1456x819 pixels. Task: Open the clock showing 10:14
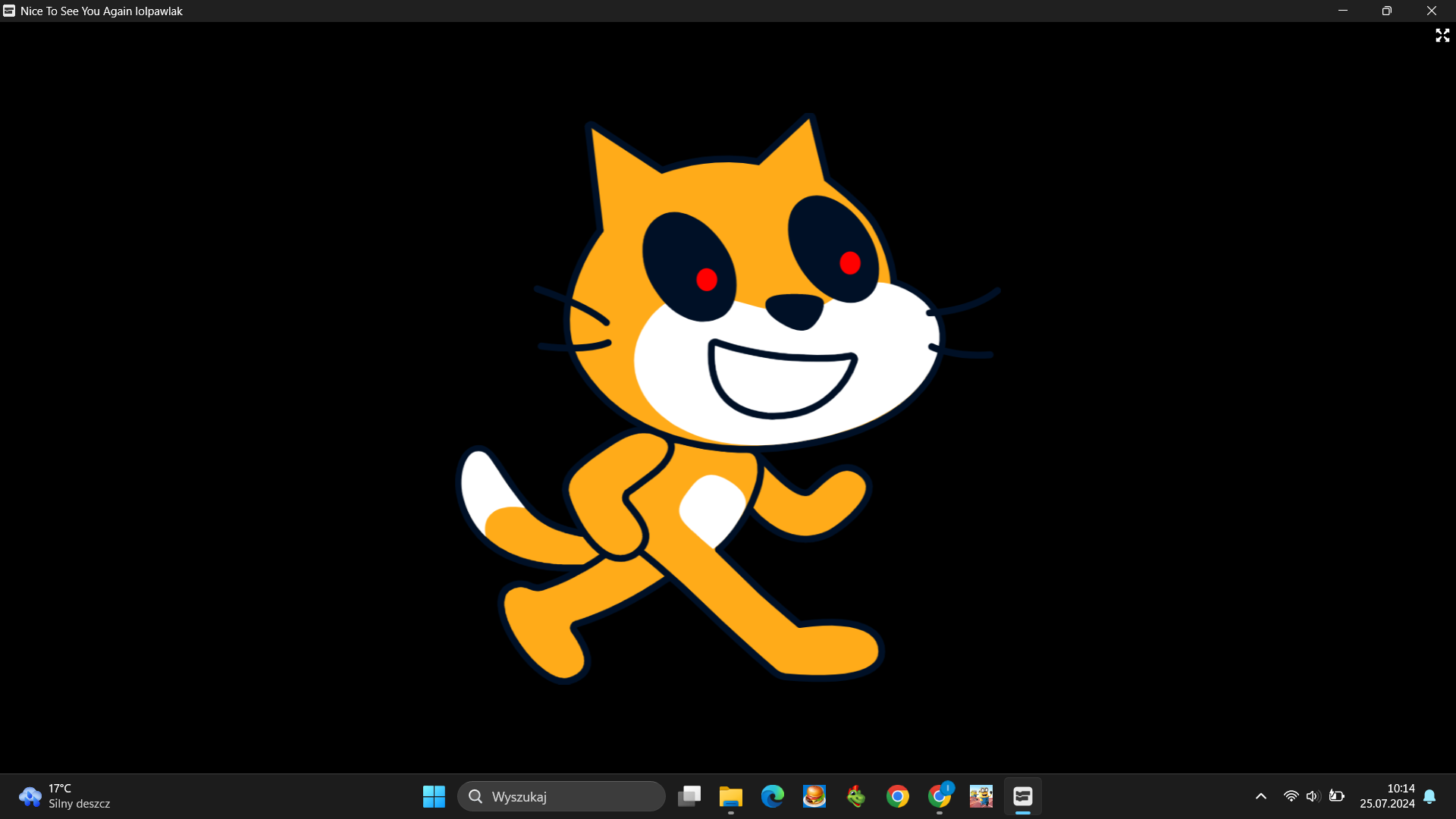[1387, 796]
